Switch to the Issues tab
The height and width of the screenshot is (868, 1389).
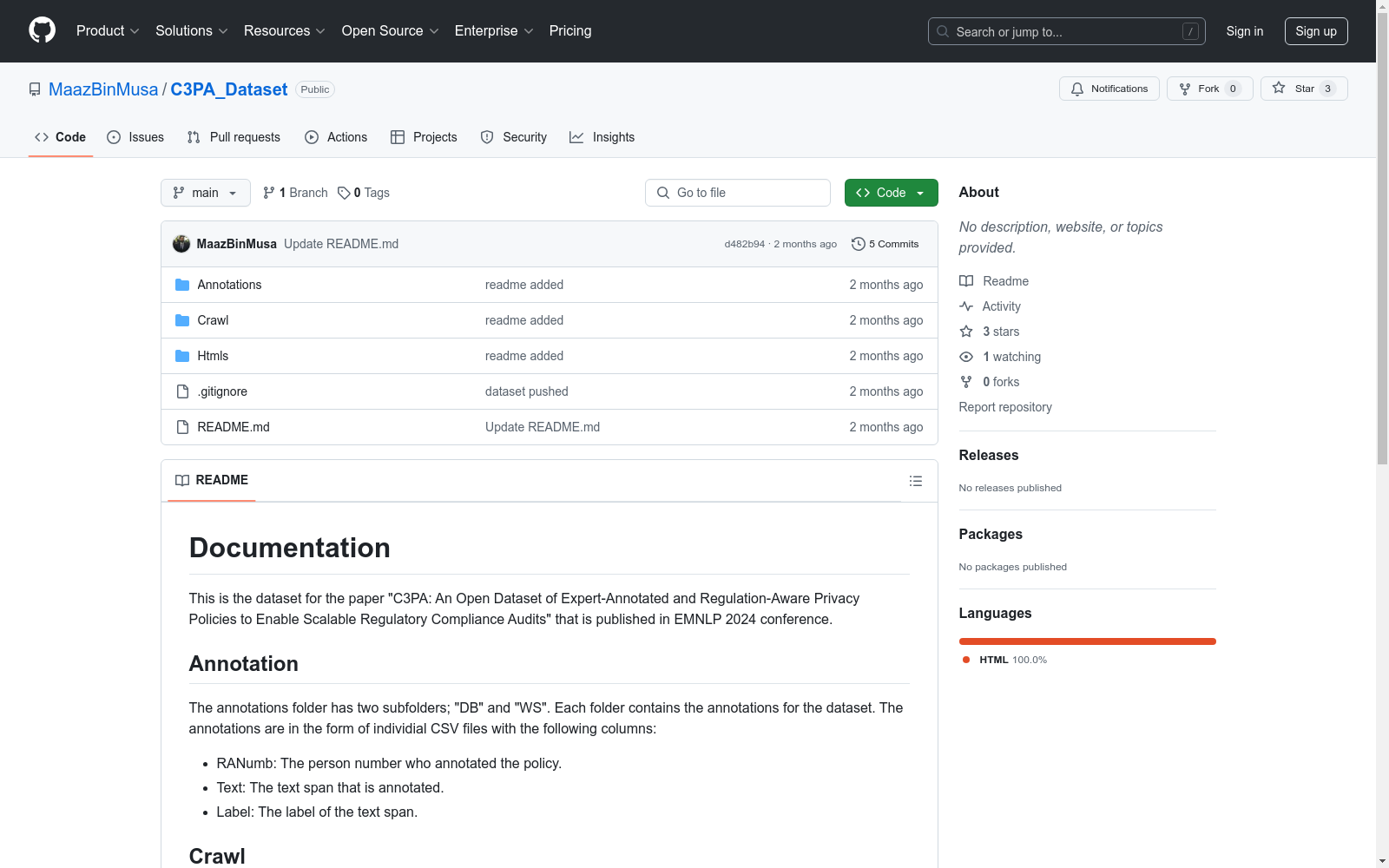pos(135,137)
